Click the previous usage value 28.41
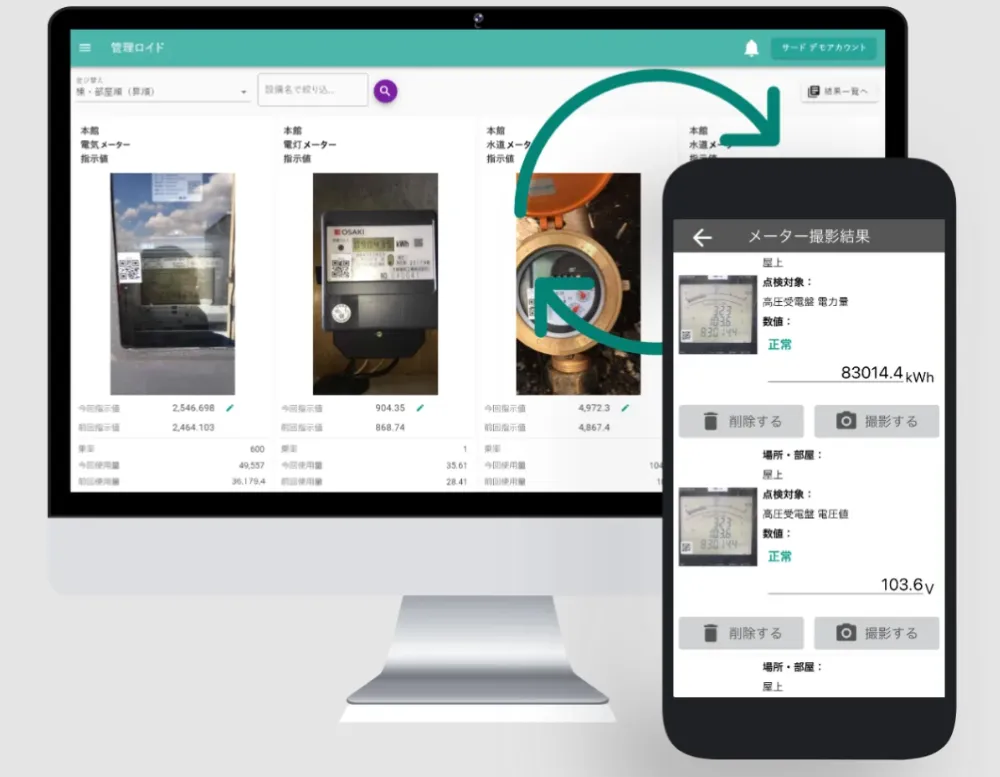 point(457,482)
